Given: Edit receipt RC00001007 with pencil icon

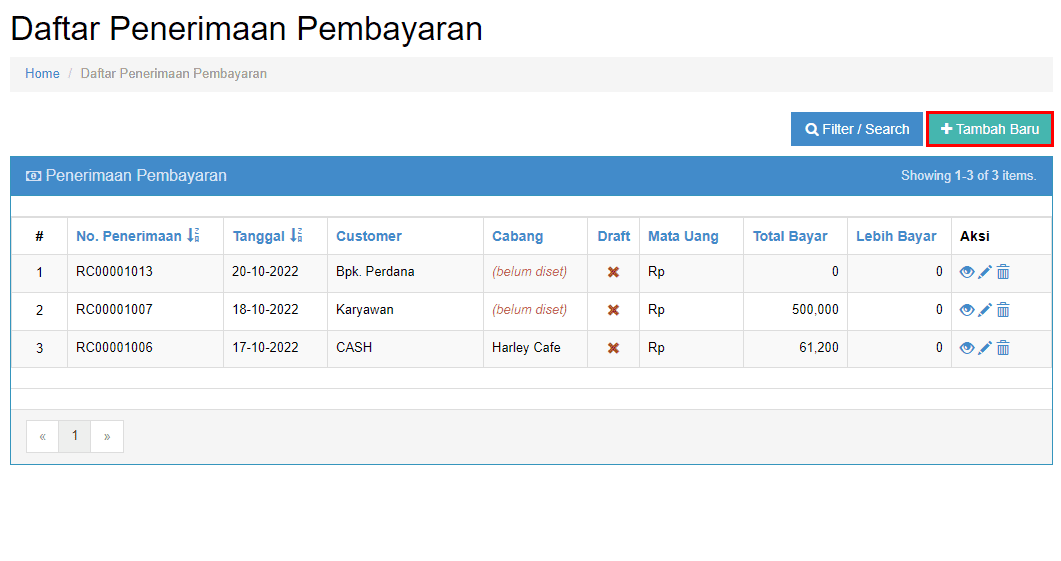Looking at the screenshot, I should (985, 310).
